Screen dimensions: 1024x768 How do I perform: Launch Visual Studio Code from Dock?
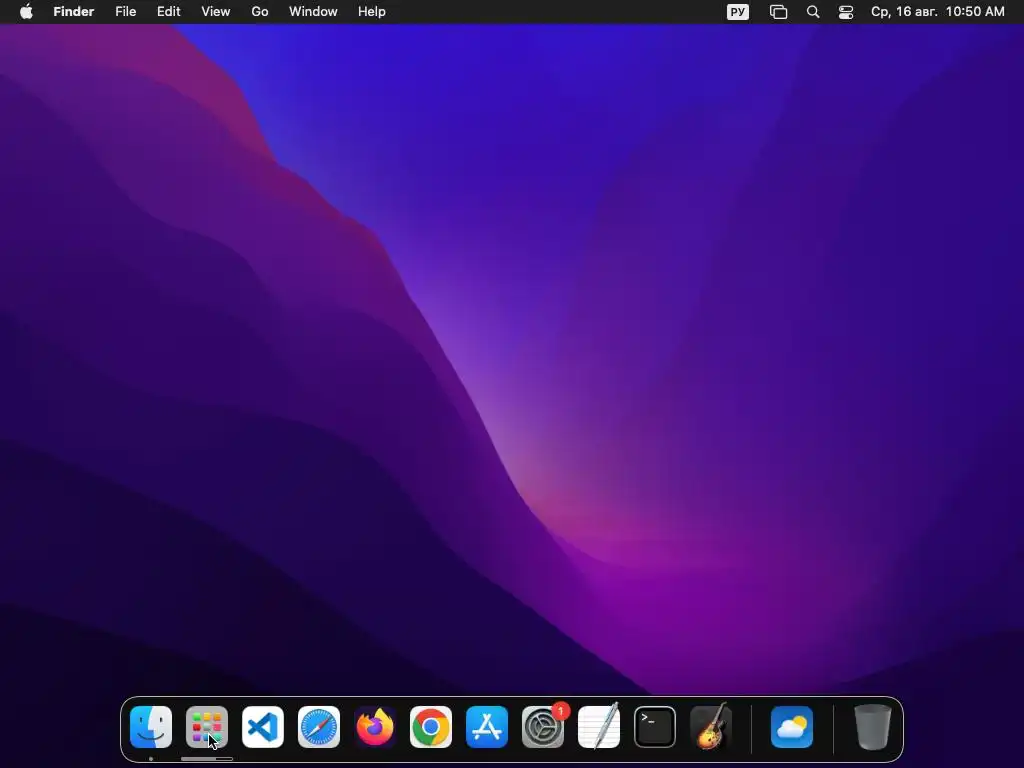pyautogui.click(x=263, y=727)
